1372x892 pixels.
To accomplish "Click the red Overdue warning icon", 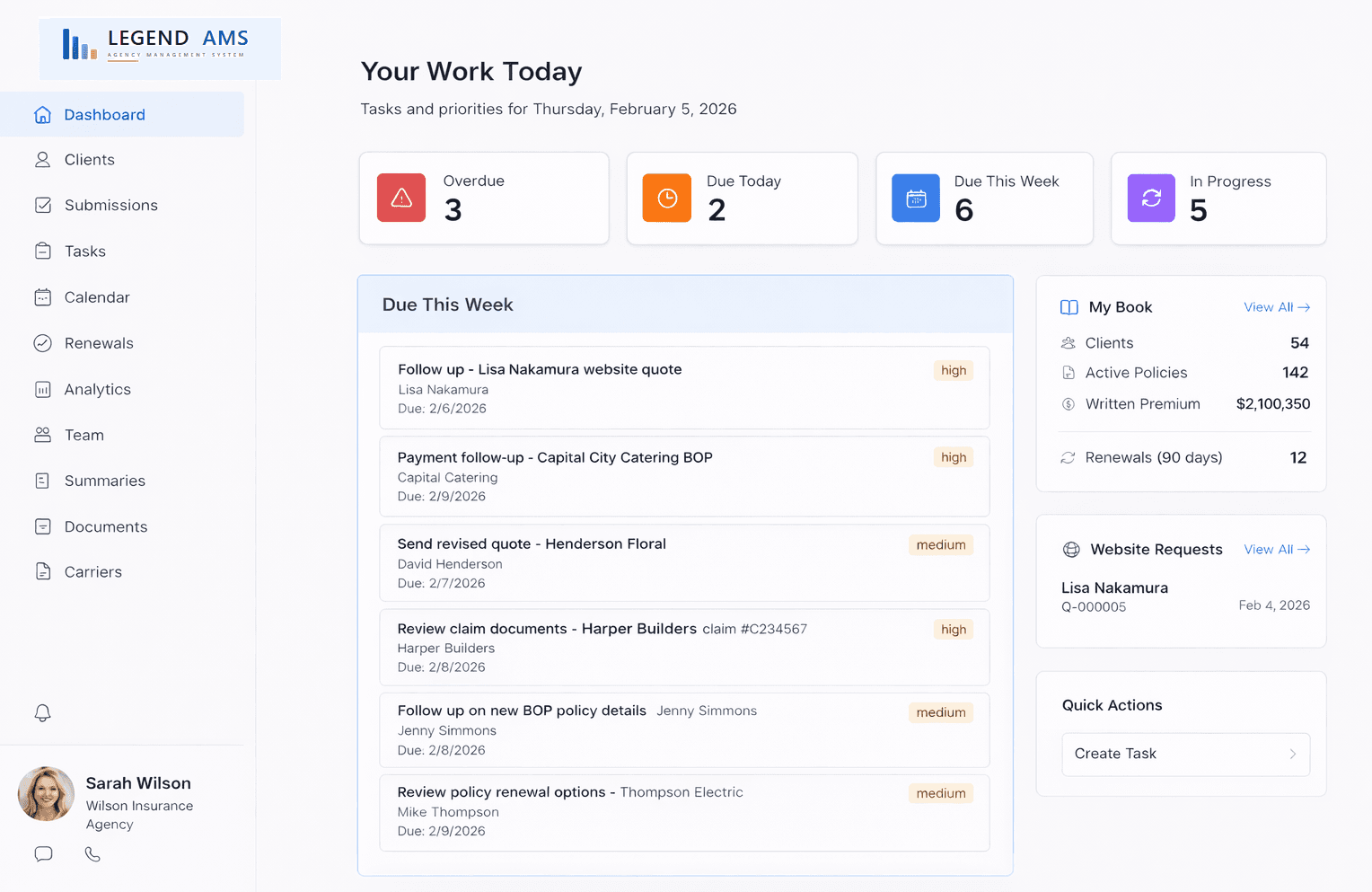I will point(401,198).
